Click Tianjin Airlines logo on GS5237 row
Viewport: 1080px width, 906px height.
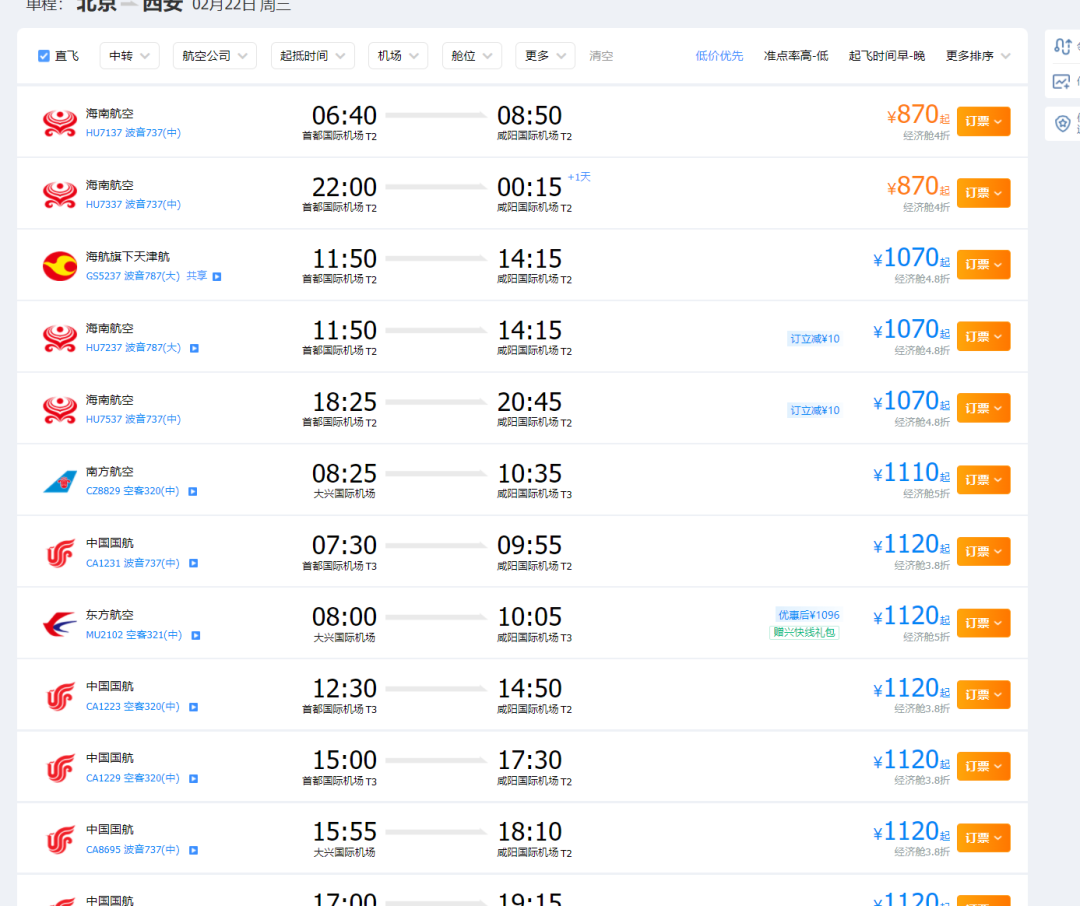click(60, 266)
